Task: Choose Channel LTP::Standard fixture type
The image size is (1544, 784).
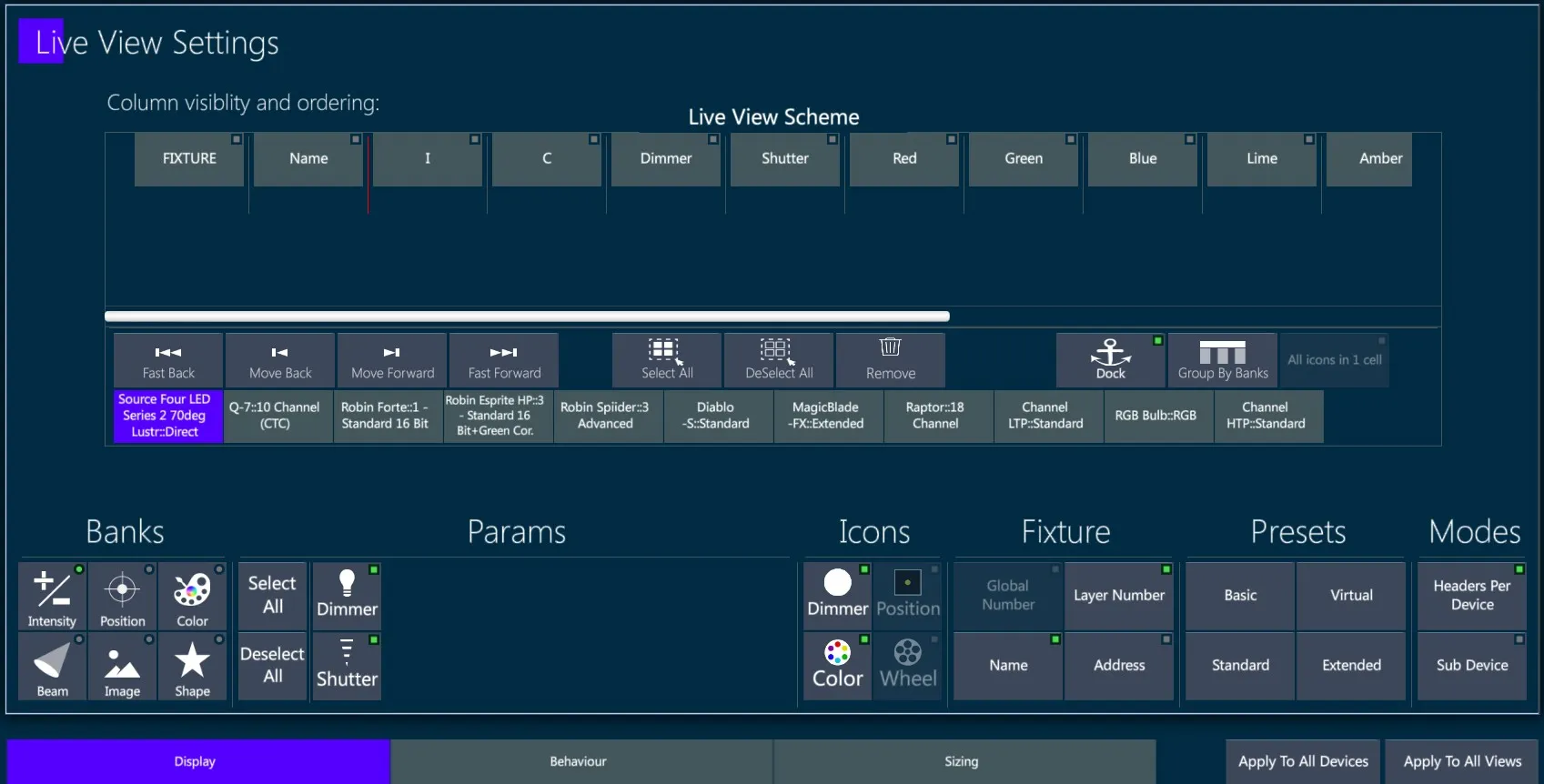Action: coord(1049,417)
